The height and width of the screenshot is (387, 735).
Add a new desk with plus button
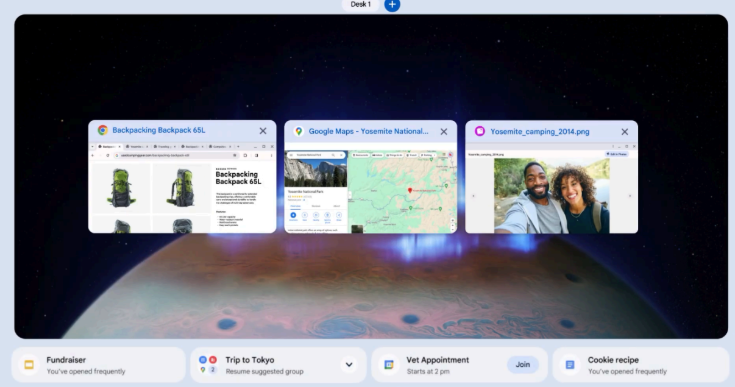pyautogui.click(x=392, y=5)
